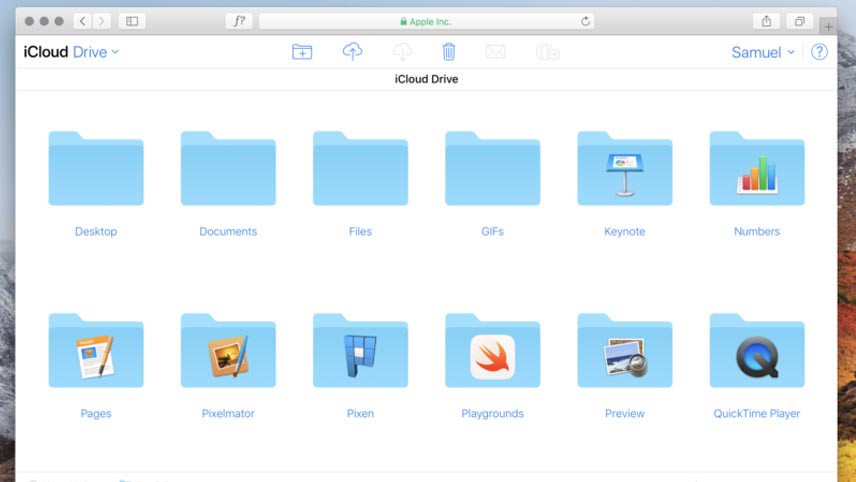Select the Pixelmator folder label
Viewport: 856px width, 482px height.
(x=228, y=414)
